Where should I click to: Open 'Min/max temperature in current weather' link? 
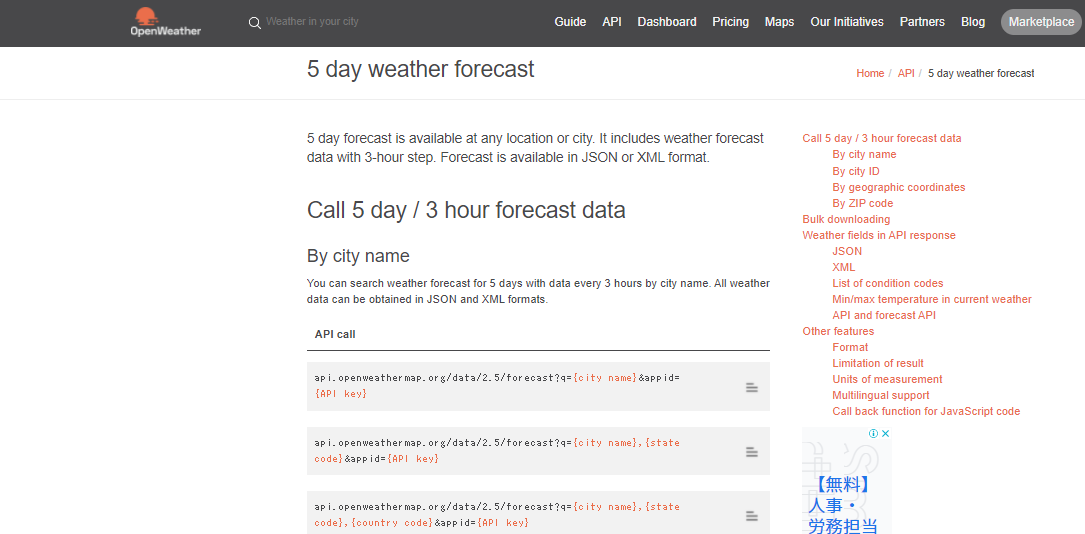tap(932, 300)
